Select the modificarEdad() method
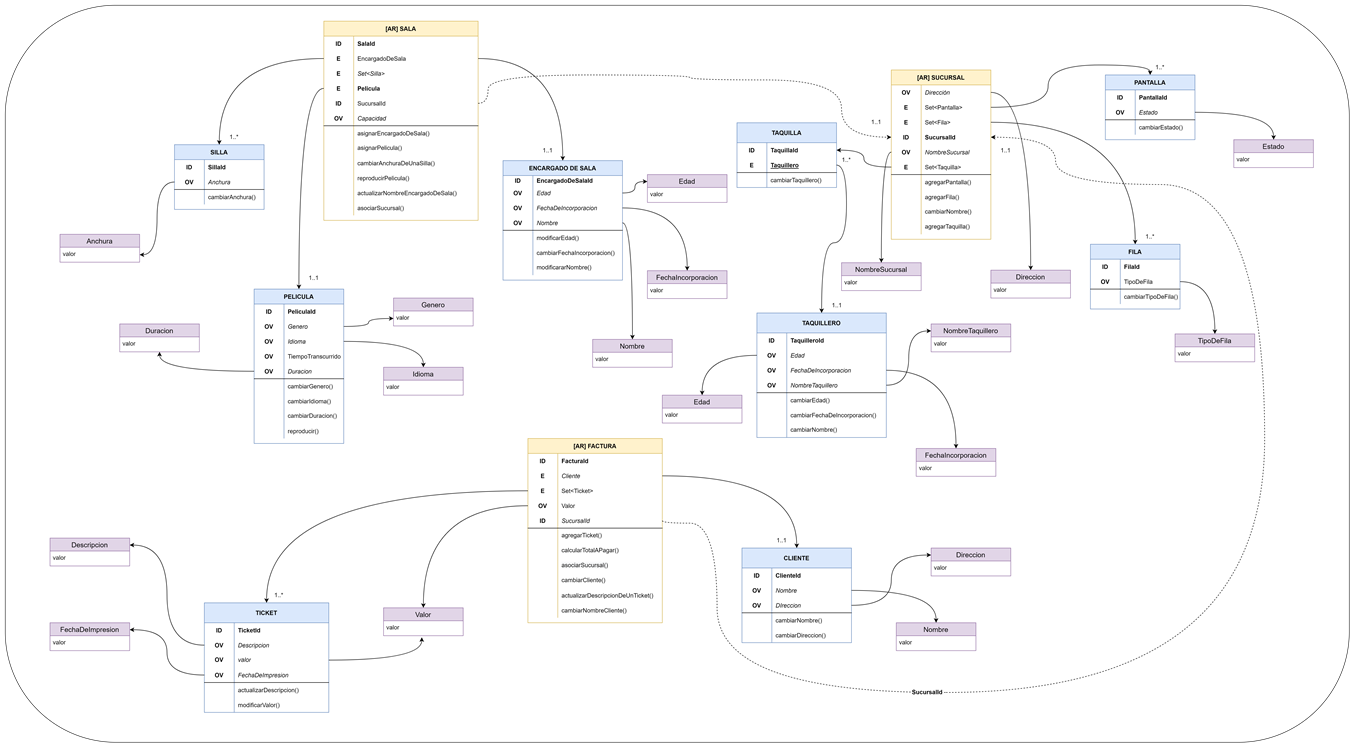The width and height of the screenshot is (1355, 748). (x=560, y=237)
